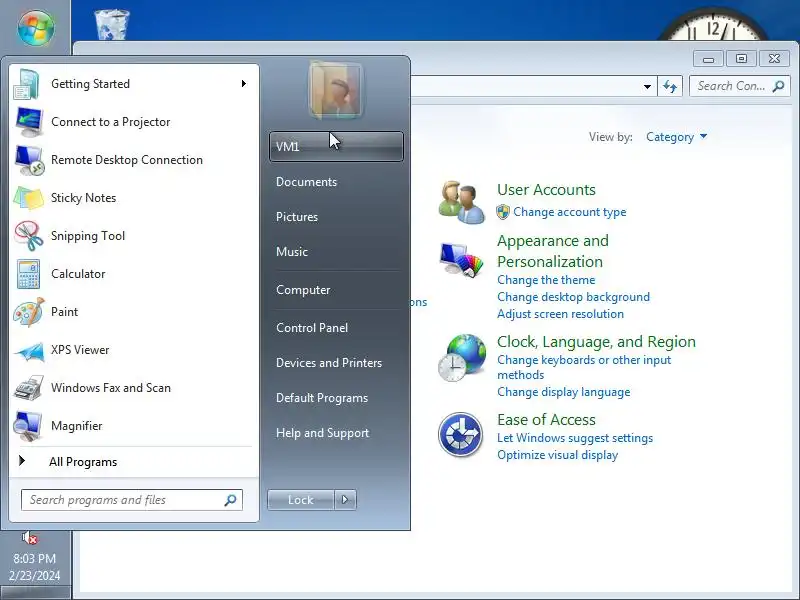Open Pictures from Start menu
Image resolution: width=800 pixels, height=600 pixels.
pos(297,216)
